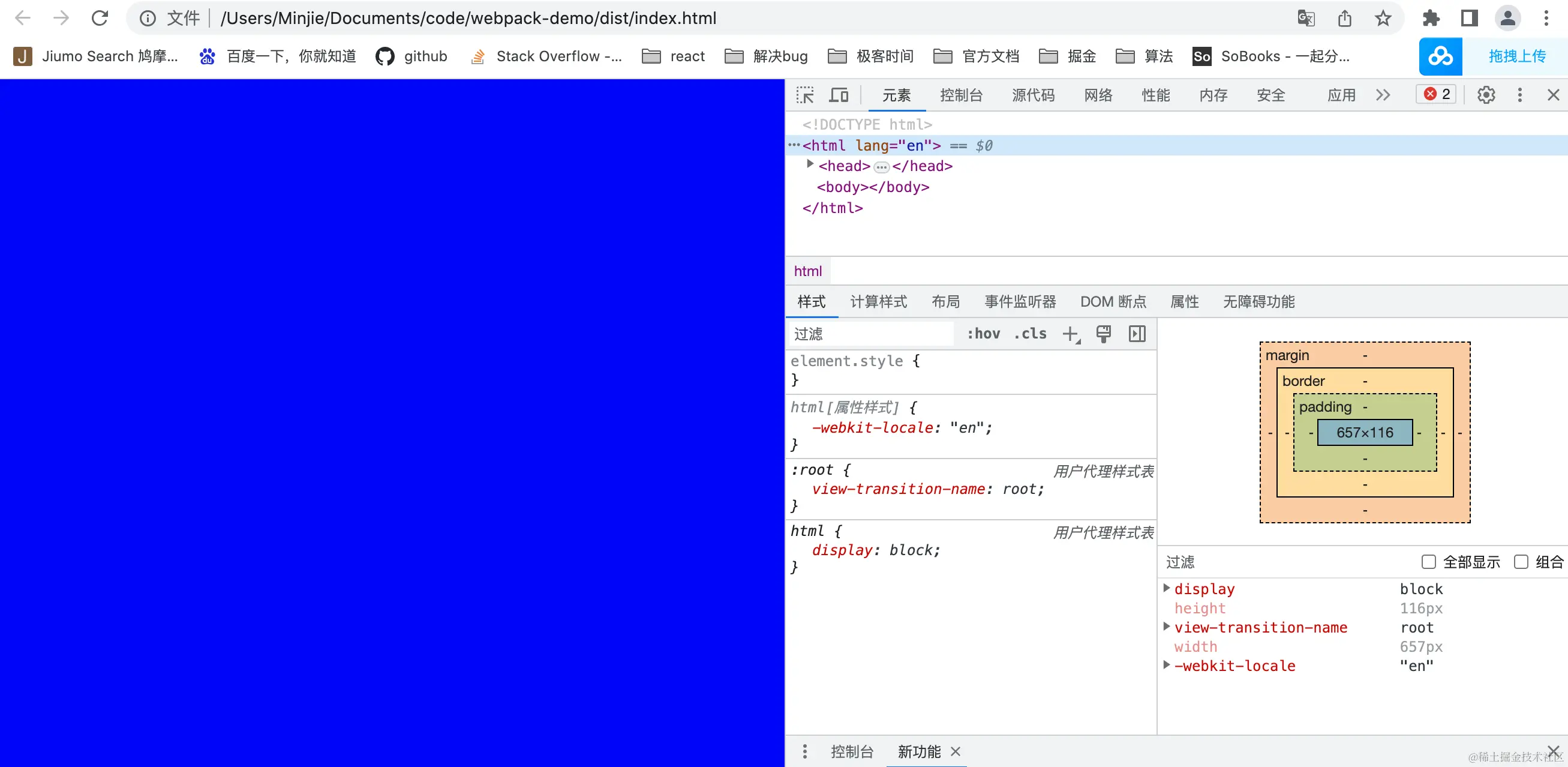The image size is (1568, 767).
Task: Open the rendering emulation paintbrush icon
Action: [1103, 334]
